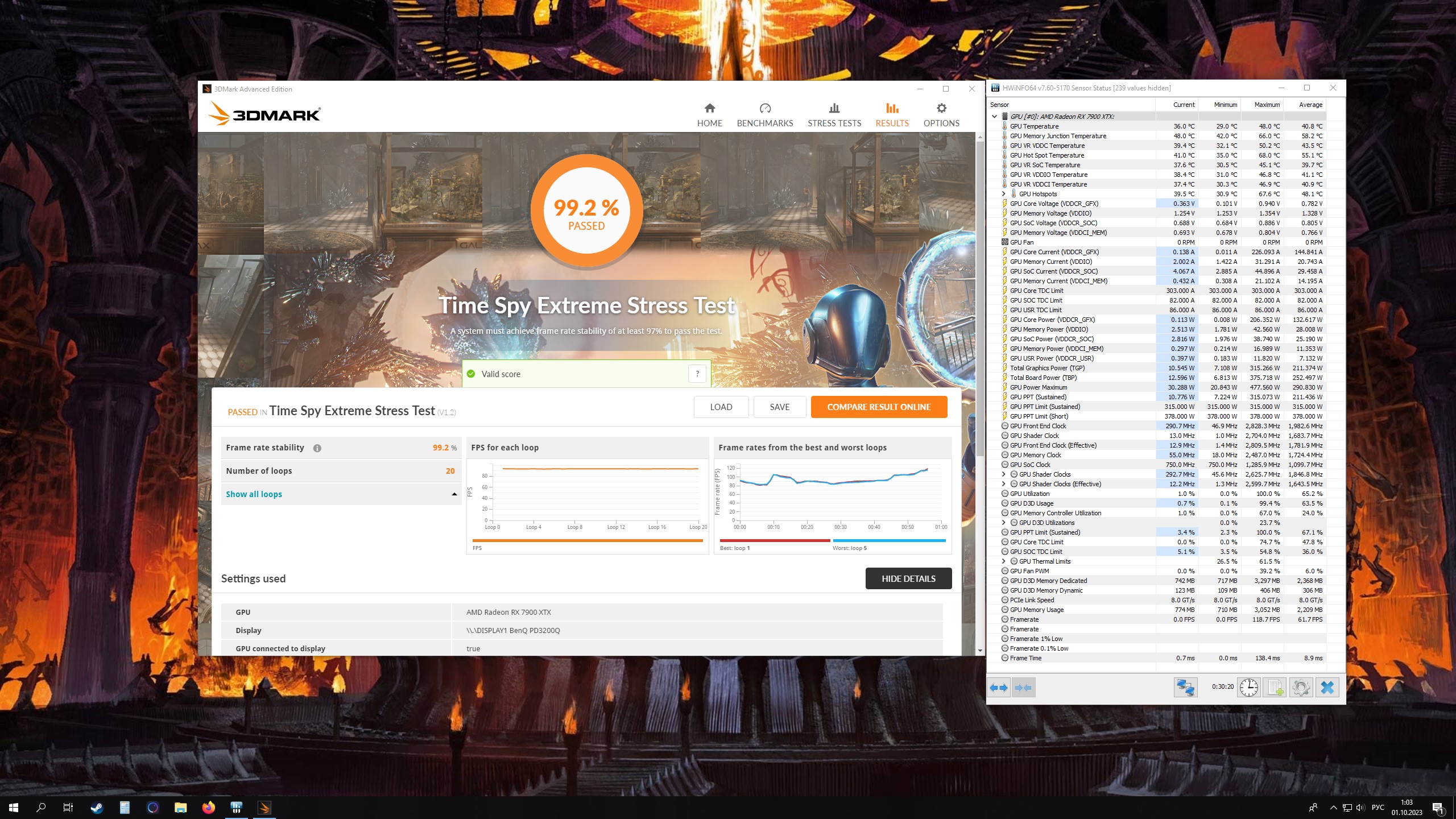Click frame rate stability info icon
Screen dimensions: 1456x819
tap(317, 448)
